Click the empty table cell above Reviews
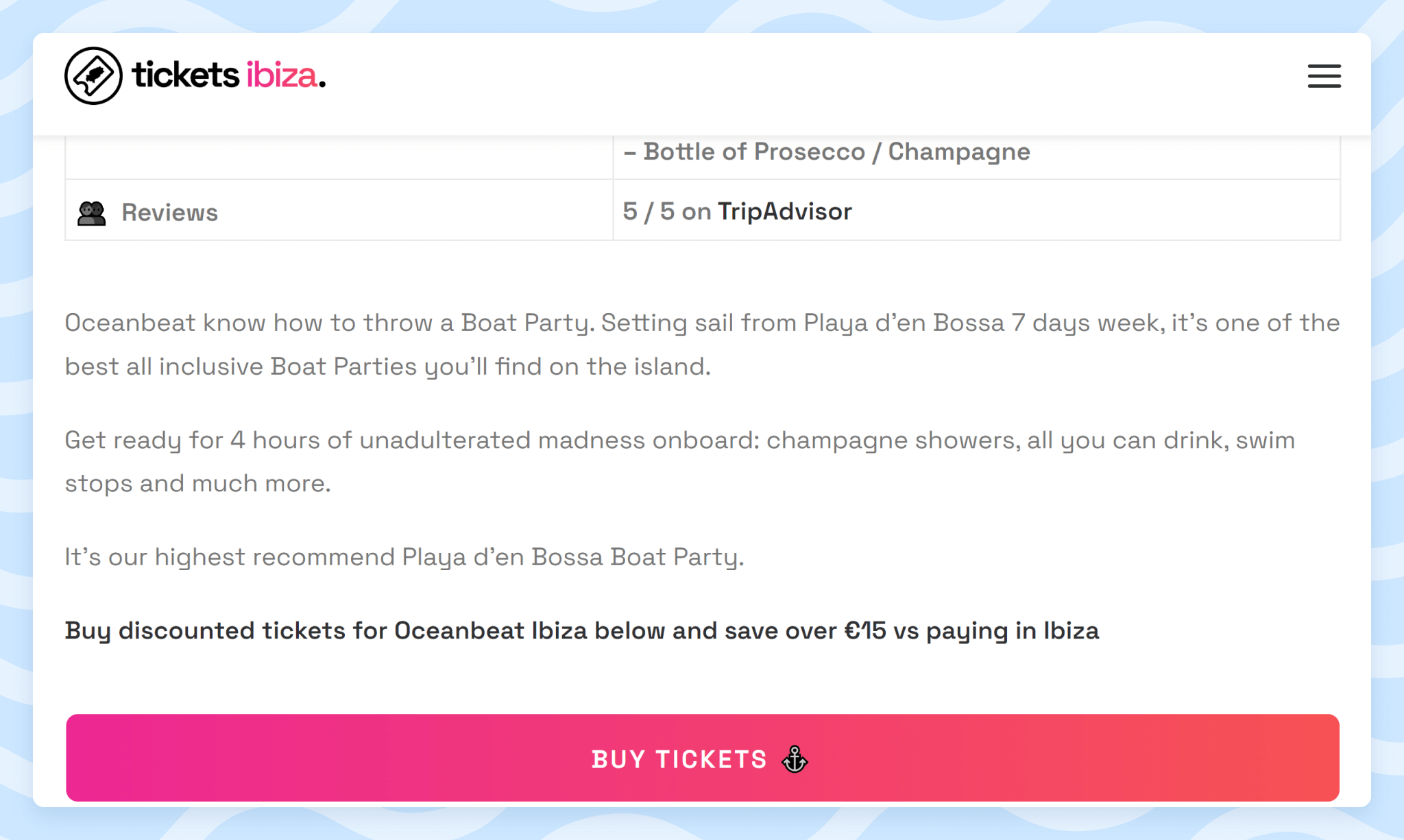This screenshot has height=840, width=1404. [x=339, y=157]
